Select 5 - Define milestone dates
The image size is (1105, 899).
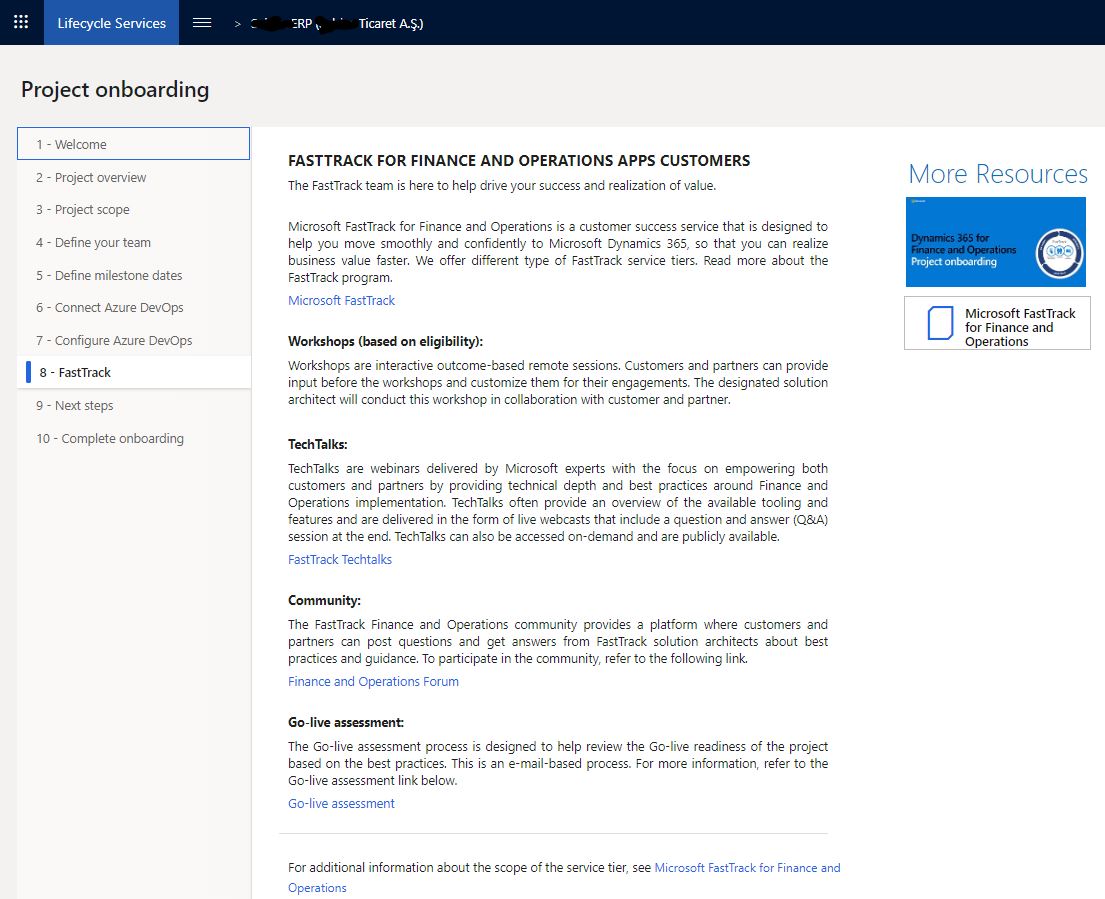coord(133,275)
